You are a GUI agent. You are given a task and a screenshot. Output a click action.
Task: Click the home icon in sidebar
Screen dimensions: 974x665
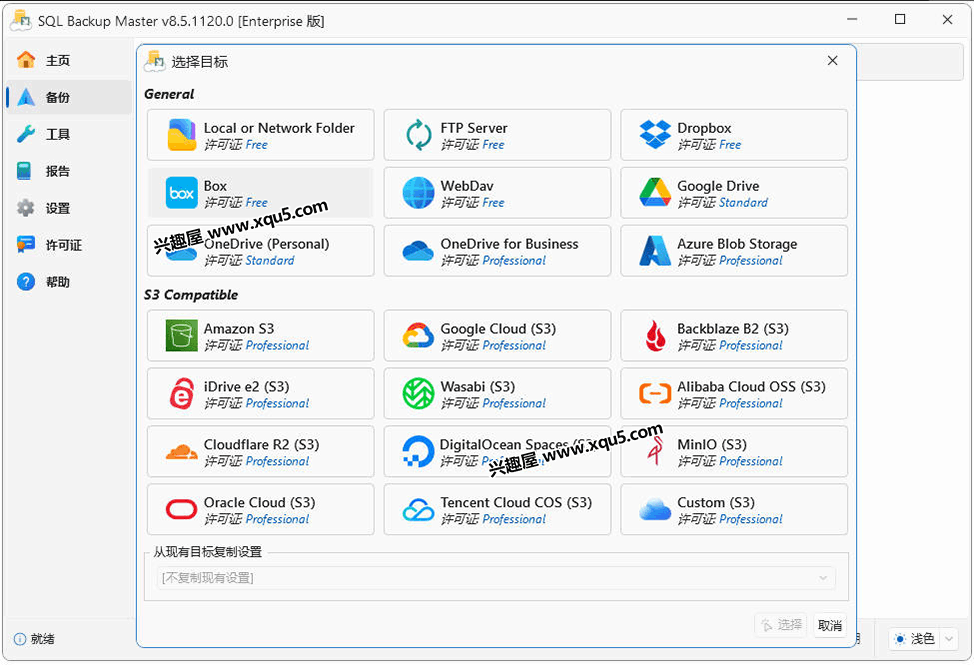pyautogui.click(x=26, y=60)
